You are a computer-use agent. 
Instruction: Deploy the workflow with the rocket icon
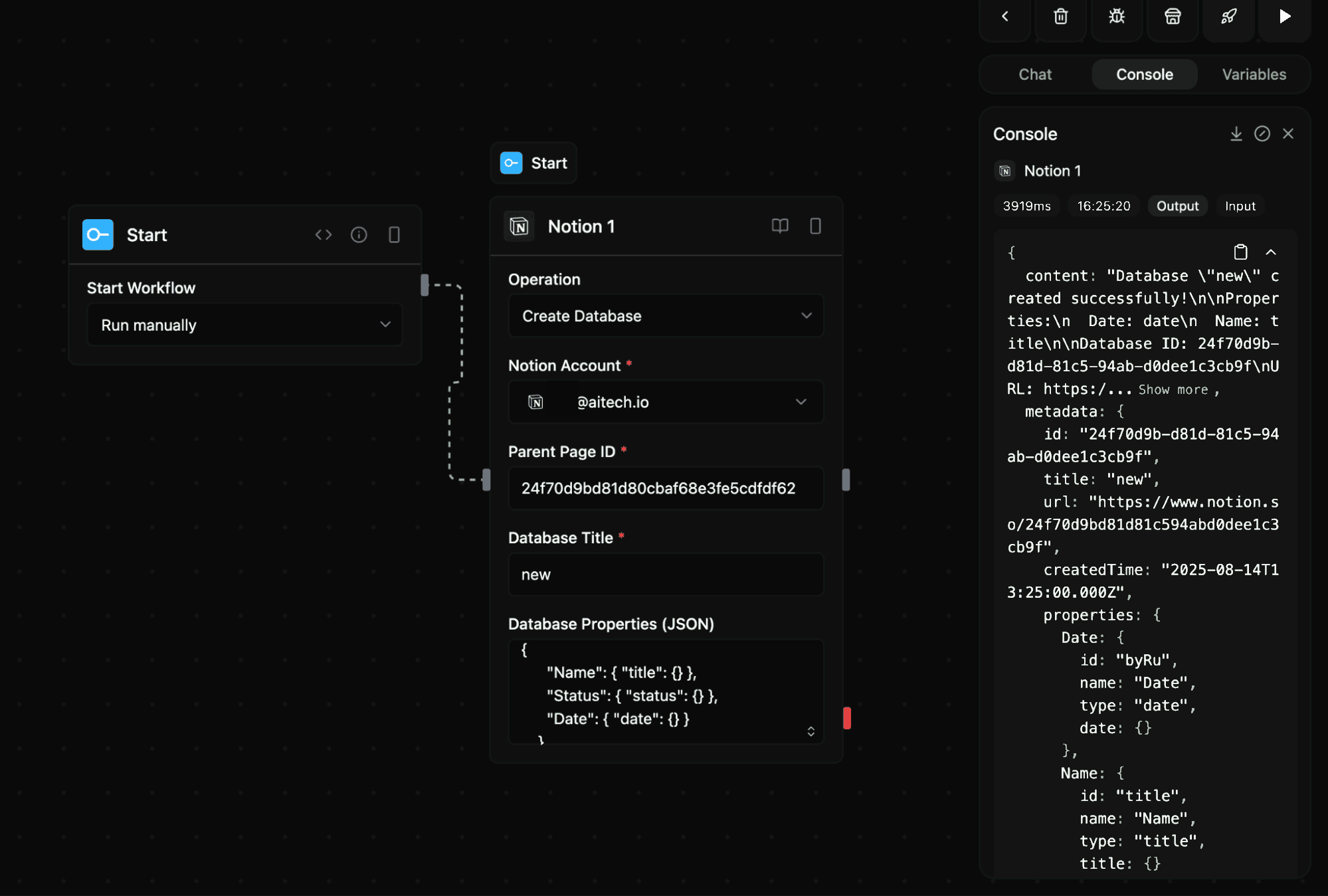[x=1228, y=17]
